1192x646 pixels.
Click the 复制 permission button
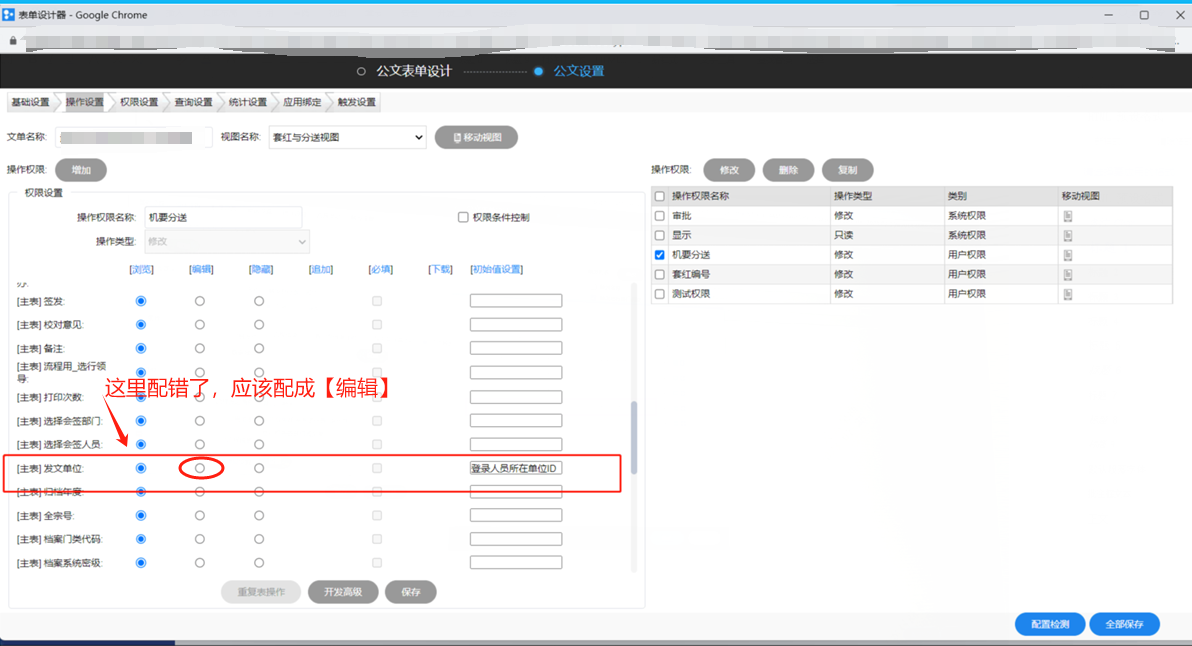point(848,170)
